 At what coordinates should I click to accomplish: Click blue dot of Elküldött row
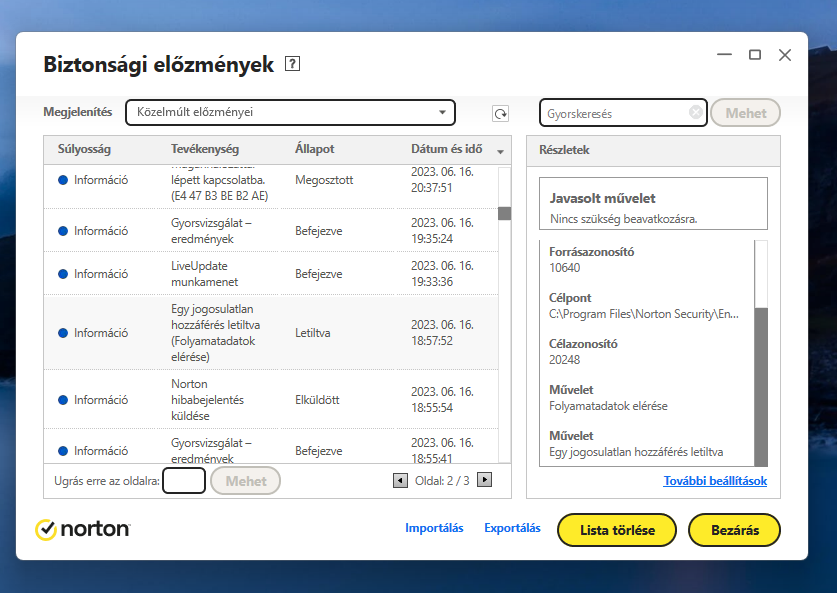pyautogui.click(x=63, y=400)
